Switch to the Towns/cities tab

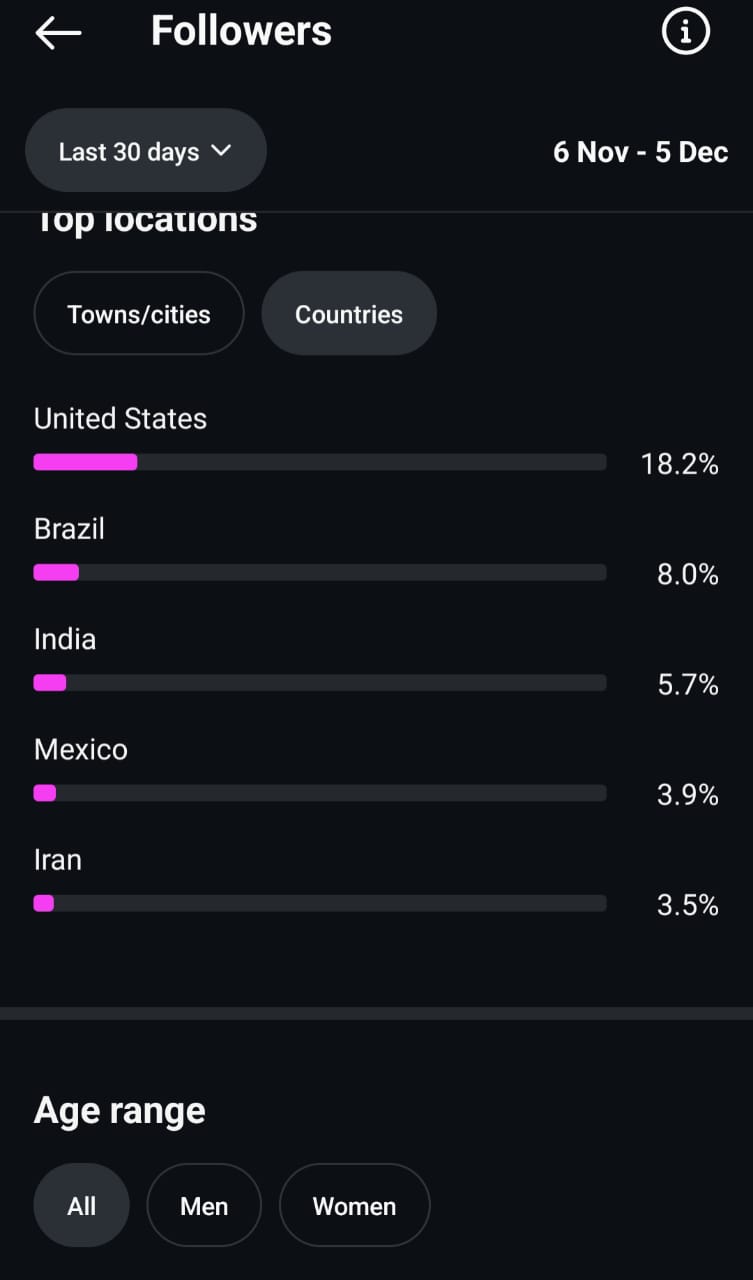(x=139, y=314)
